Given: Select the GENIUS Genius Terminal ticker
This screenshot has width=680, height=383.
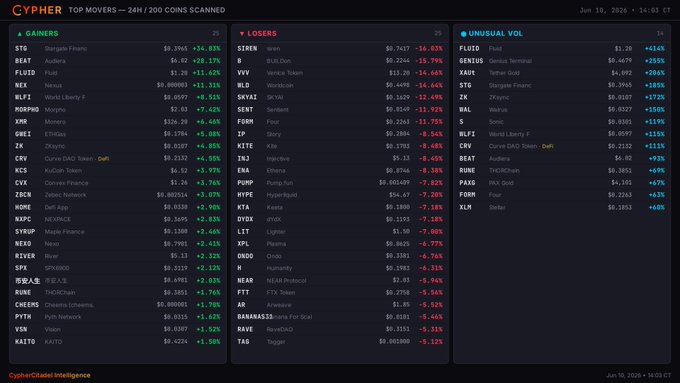Looking at the screenshot, I should point(471,61).
